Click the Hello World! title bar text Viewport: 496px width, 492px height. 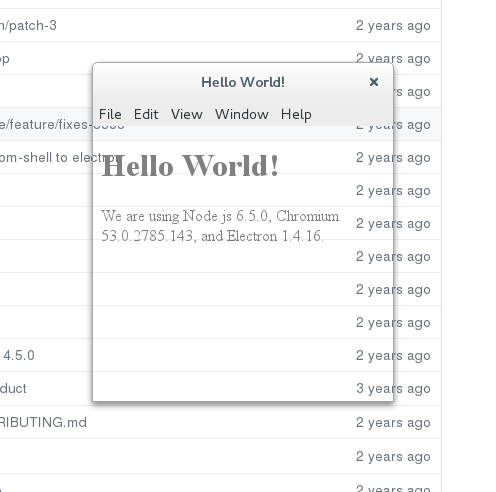point(243,82)
